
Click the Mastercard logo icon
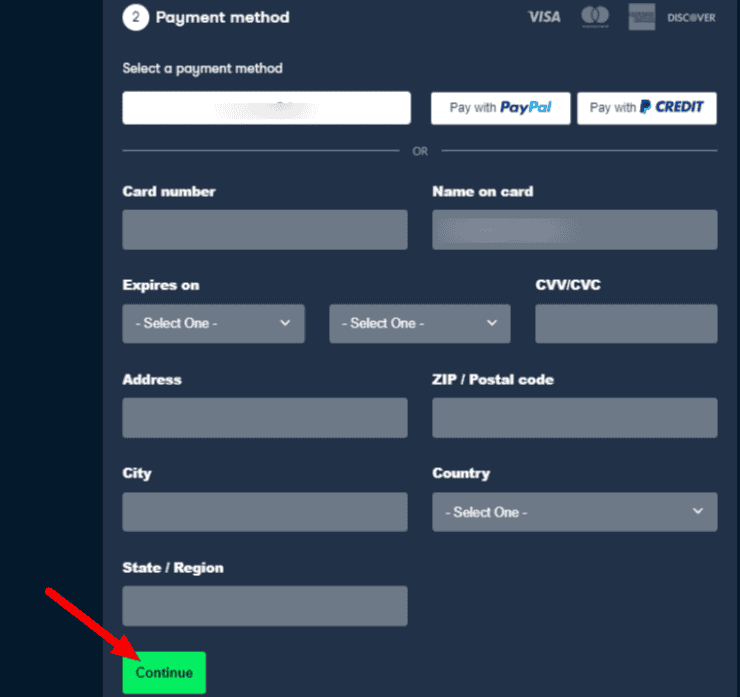point(595,17)
